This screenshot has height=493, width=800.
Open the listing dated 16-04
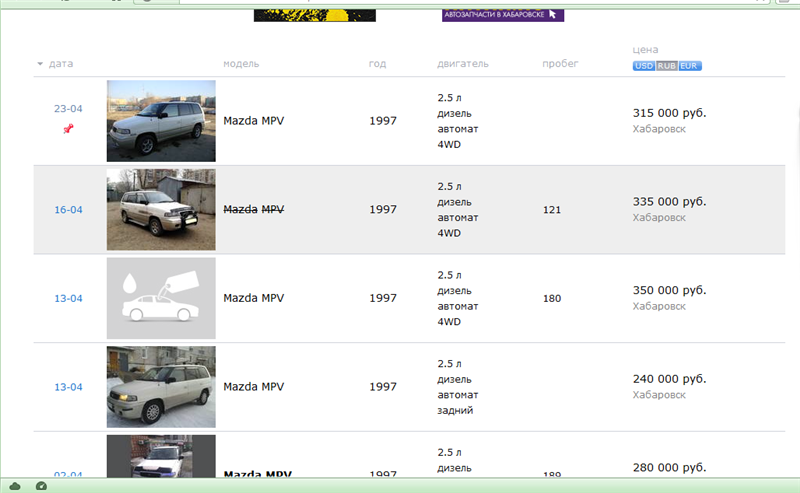[x=68, y=210]
